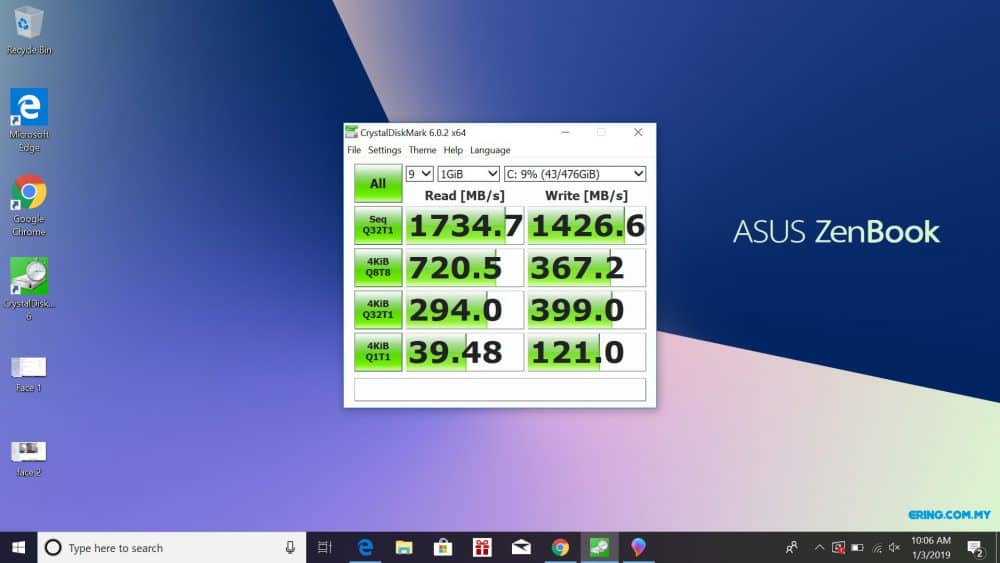
Task: Select the CrystalDiskMark 6 desktop shortcut
Action: pos(29,289)
